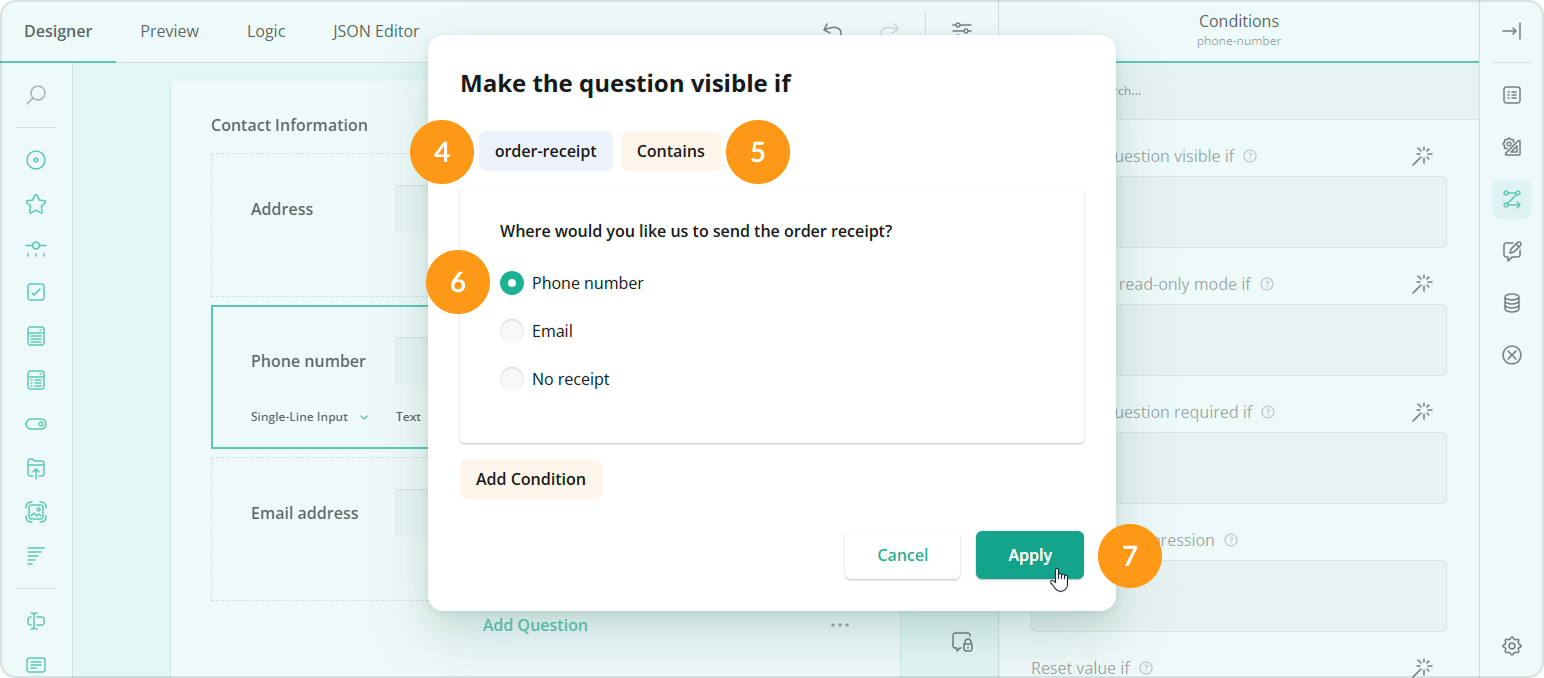1544x678 pixels.
Task: Select the Phone number radio option
Action: coord(512,282)
